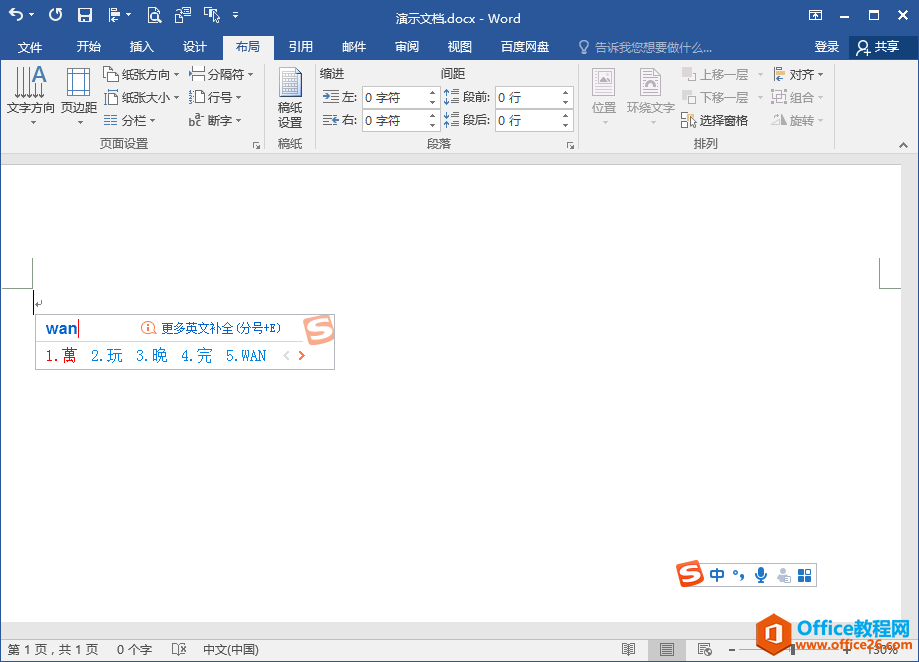Click the spacing before (段前) field
Image resolution: width=919 pixels, height=662 pixels.
click(527, 97)
